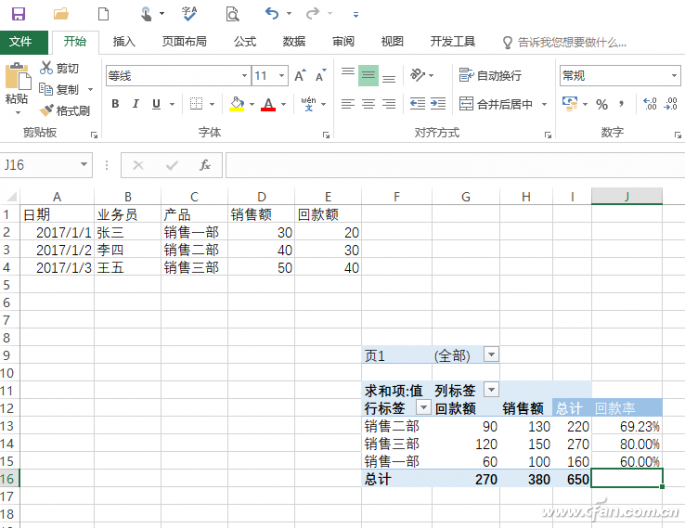Open the 行标签 filter dropdown
Image resolution: width=685 pixels, height=528 pixels.
423,407
